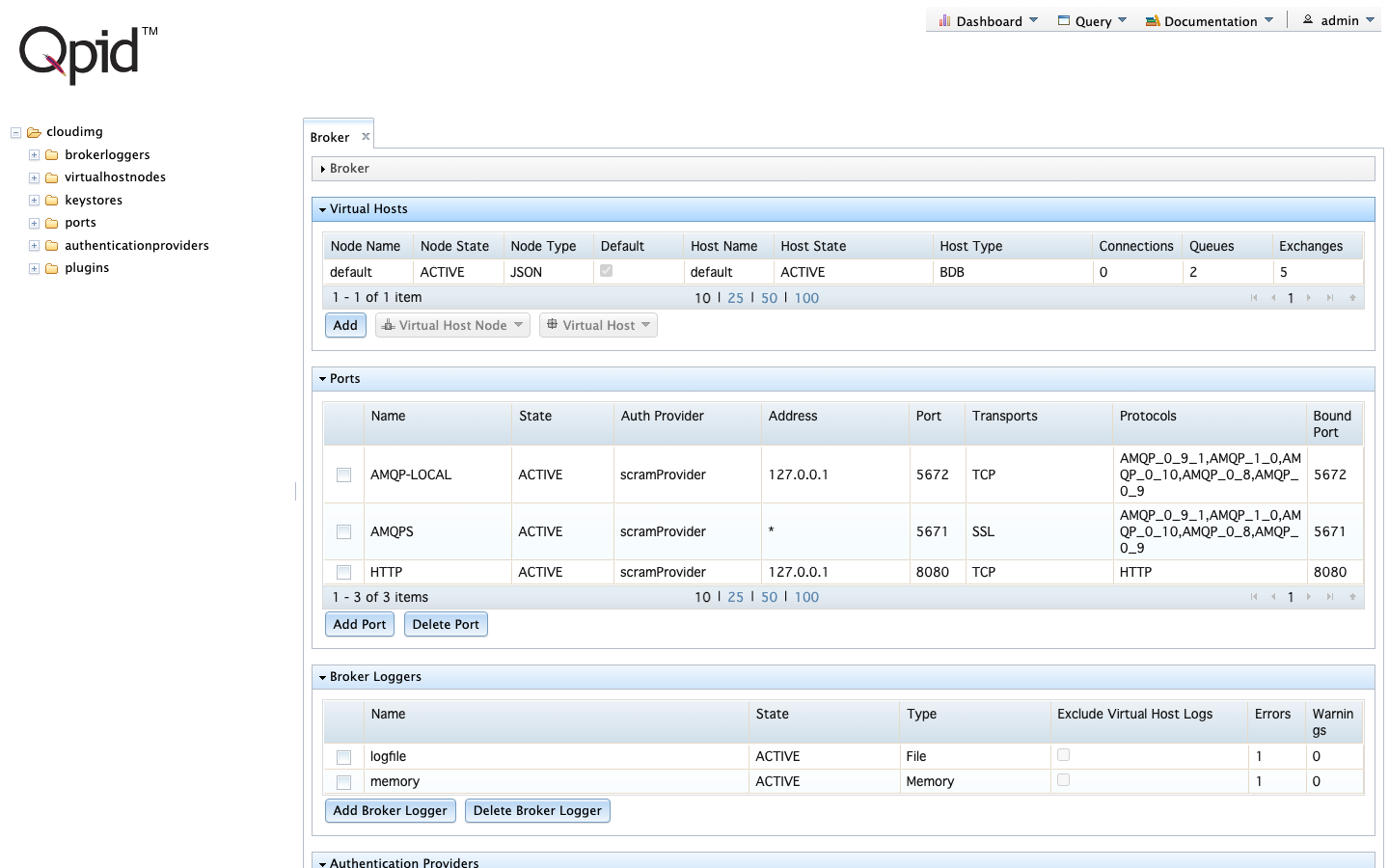
Task: Click goto-page arrow in Ports grid
Action: [1352, 597]
